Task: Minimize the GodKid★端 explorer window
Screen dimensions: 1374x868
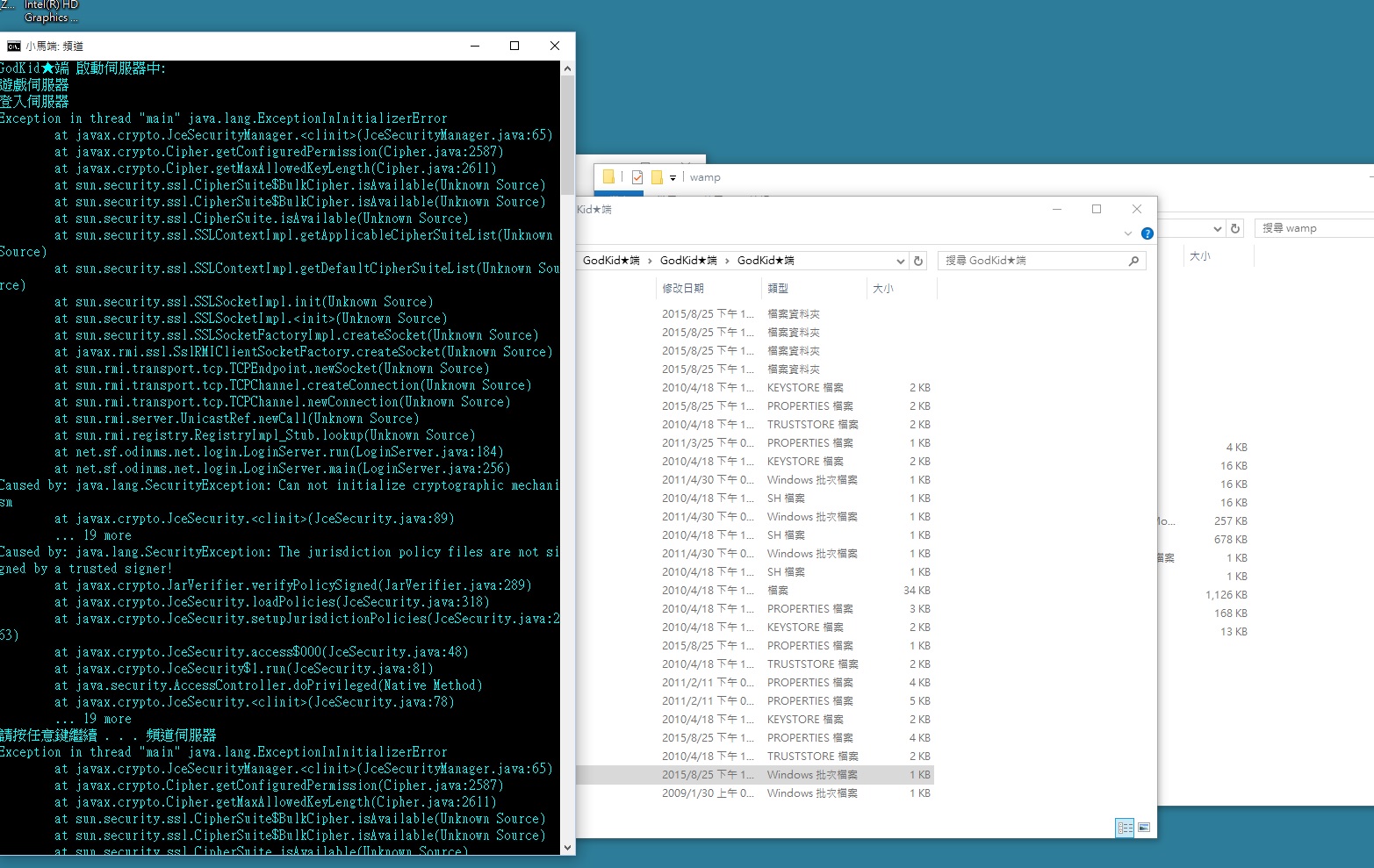Action: point(1057,209)
